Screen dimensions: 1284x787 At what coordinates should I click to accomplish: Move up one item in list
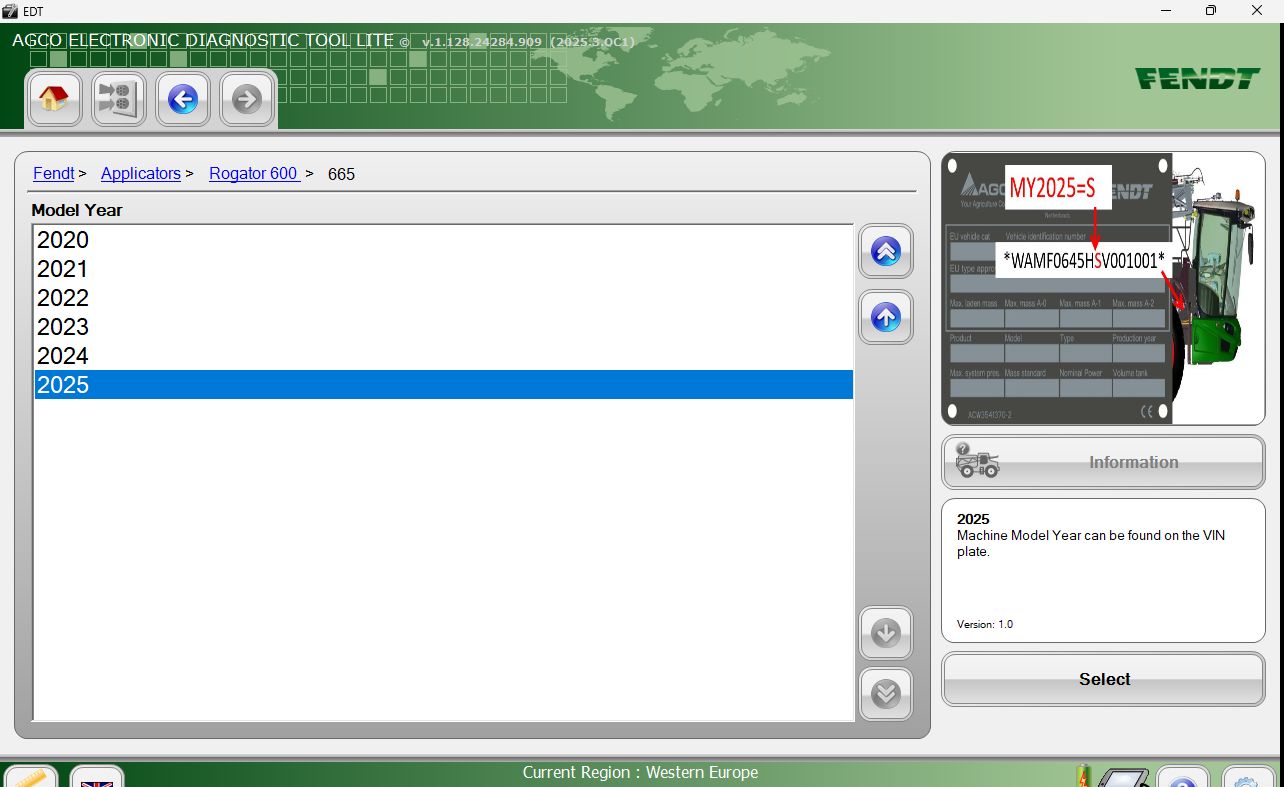coord(886,317)
